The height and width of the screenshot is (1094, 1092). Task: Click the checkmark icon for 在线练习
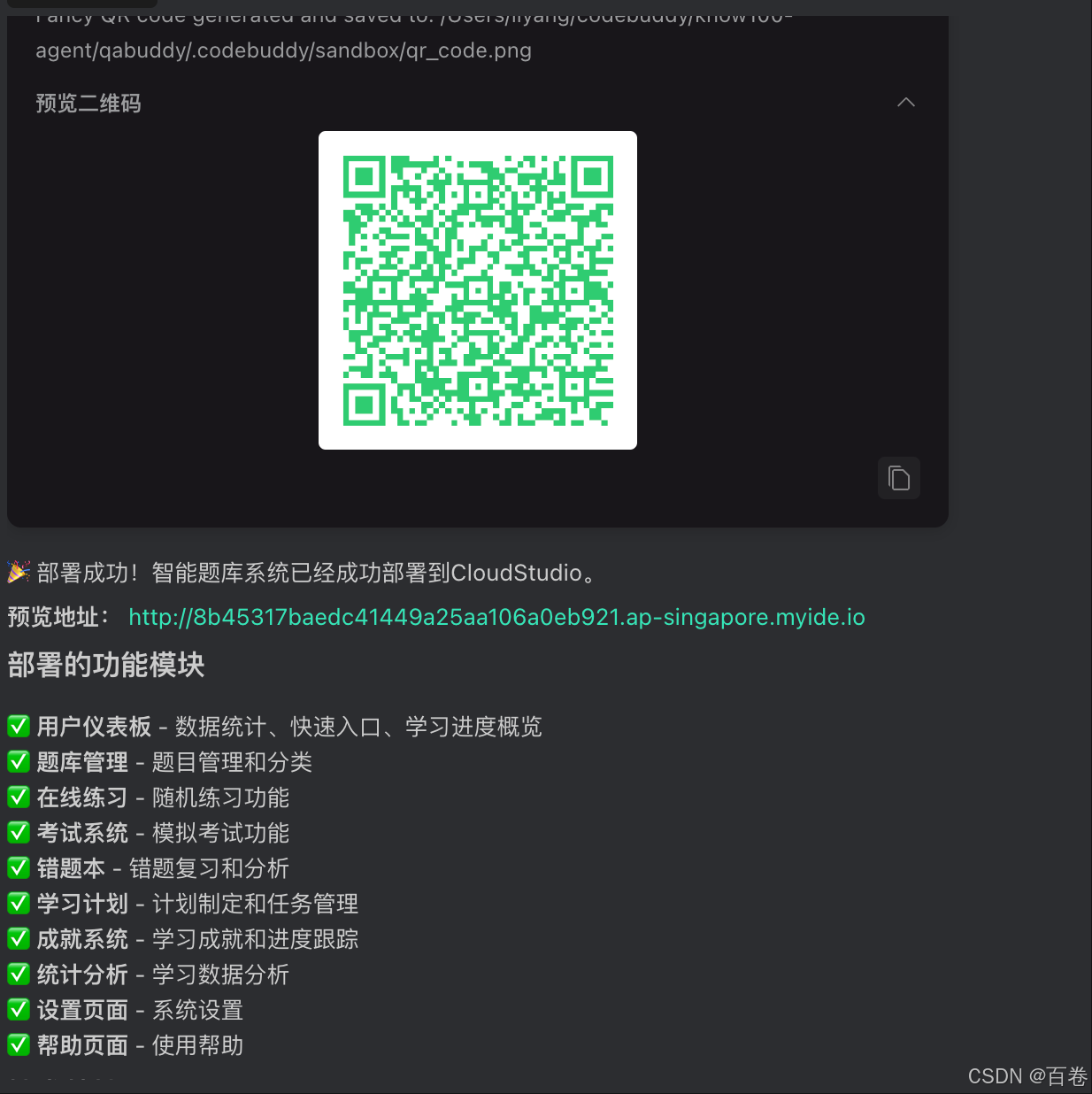pos(19,797)
